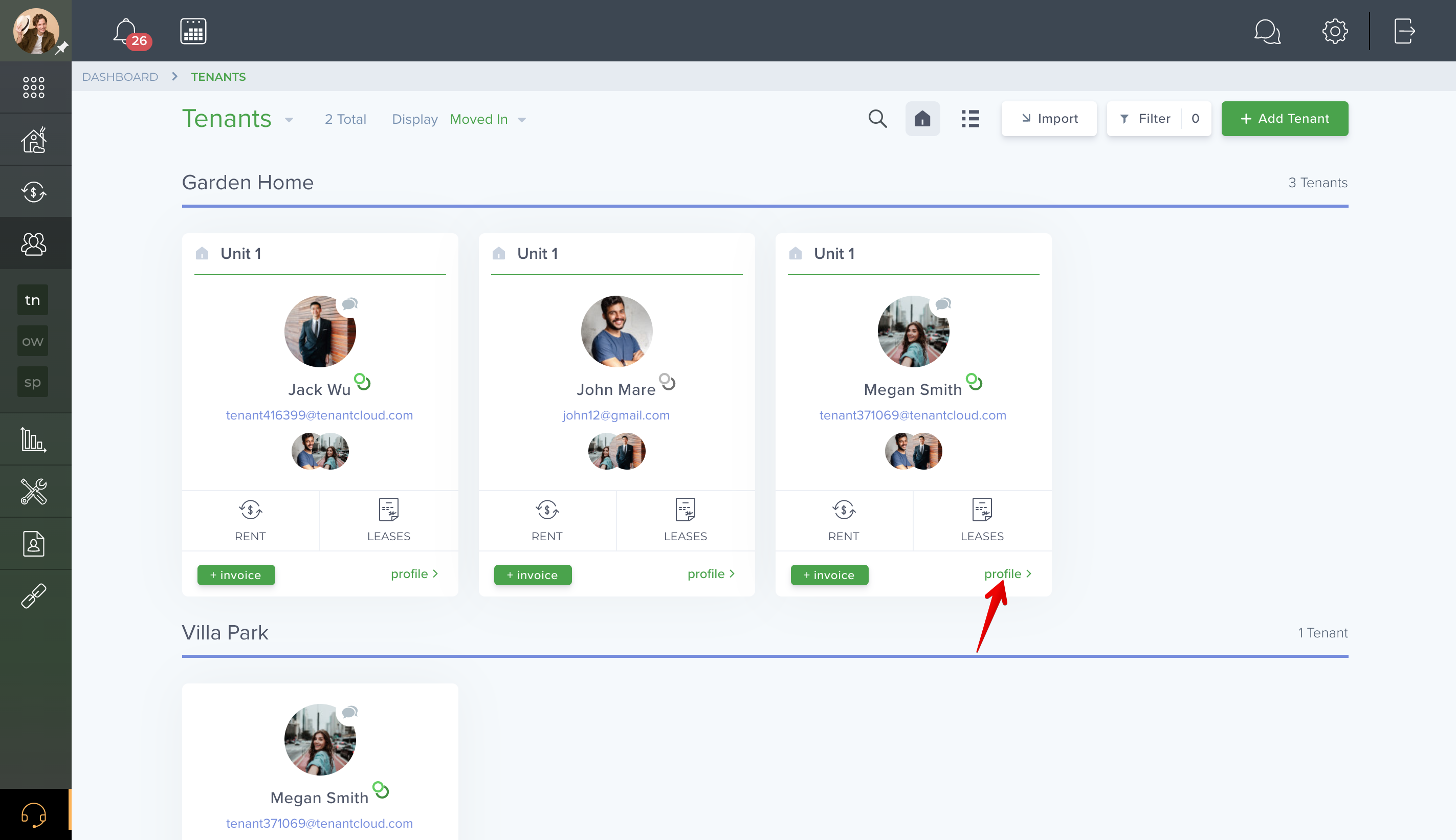The height and width of the screenshot is (840, 1456).
Task: Open the maintenance tools icon in sidebar
Action: [x=33, y=492]
